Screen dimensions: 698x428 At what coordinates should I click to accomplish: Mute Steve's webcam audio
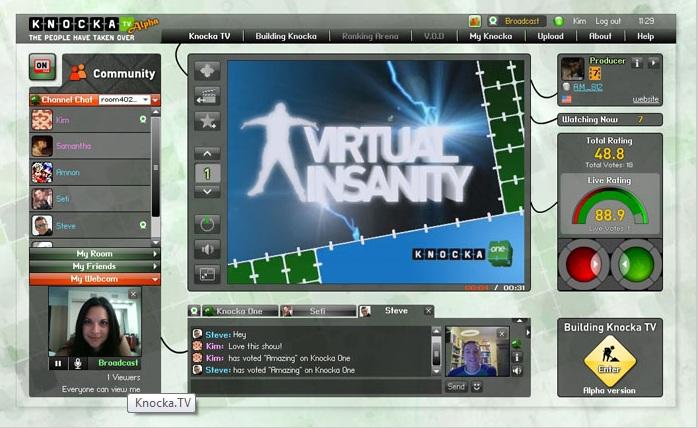tap(517, 371)
